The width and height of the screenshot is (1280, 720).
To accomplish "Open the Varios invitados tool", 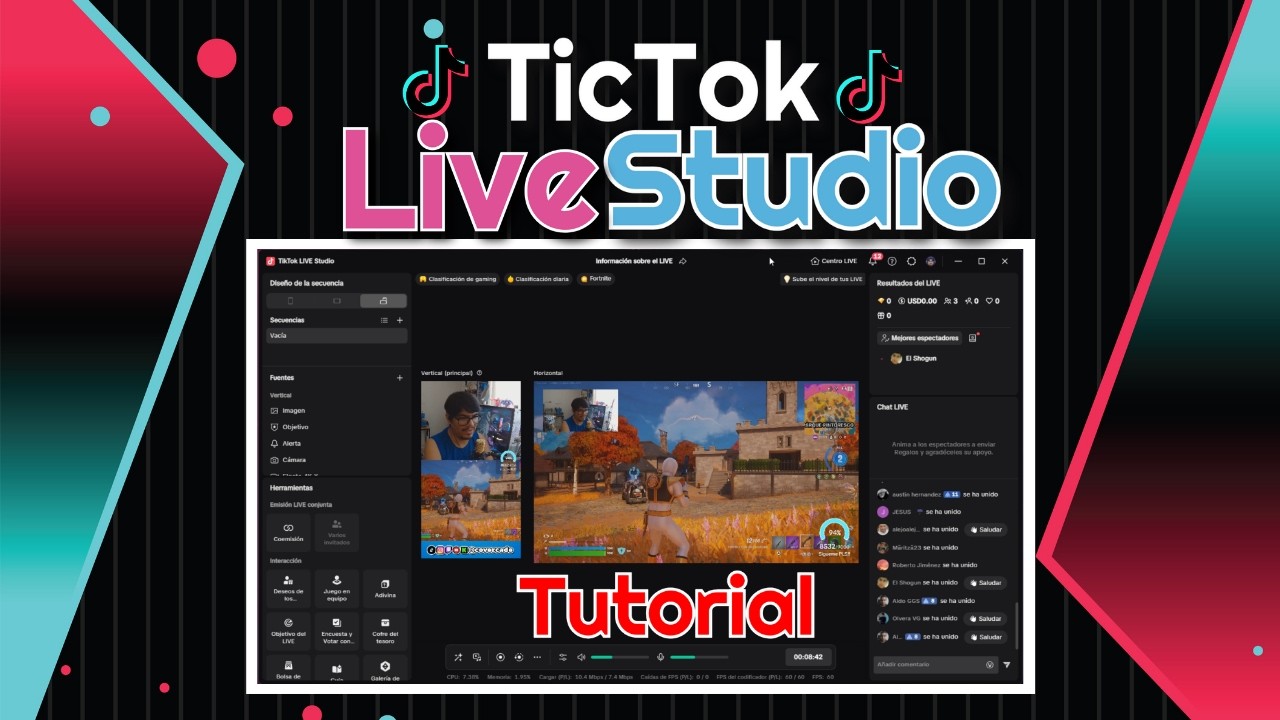I will click(x=336, y=531).
